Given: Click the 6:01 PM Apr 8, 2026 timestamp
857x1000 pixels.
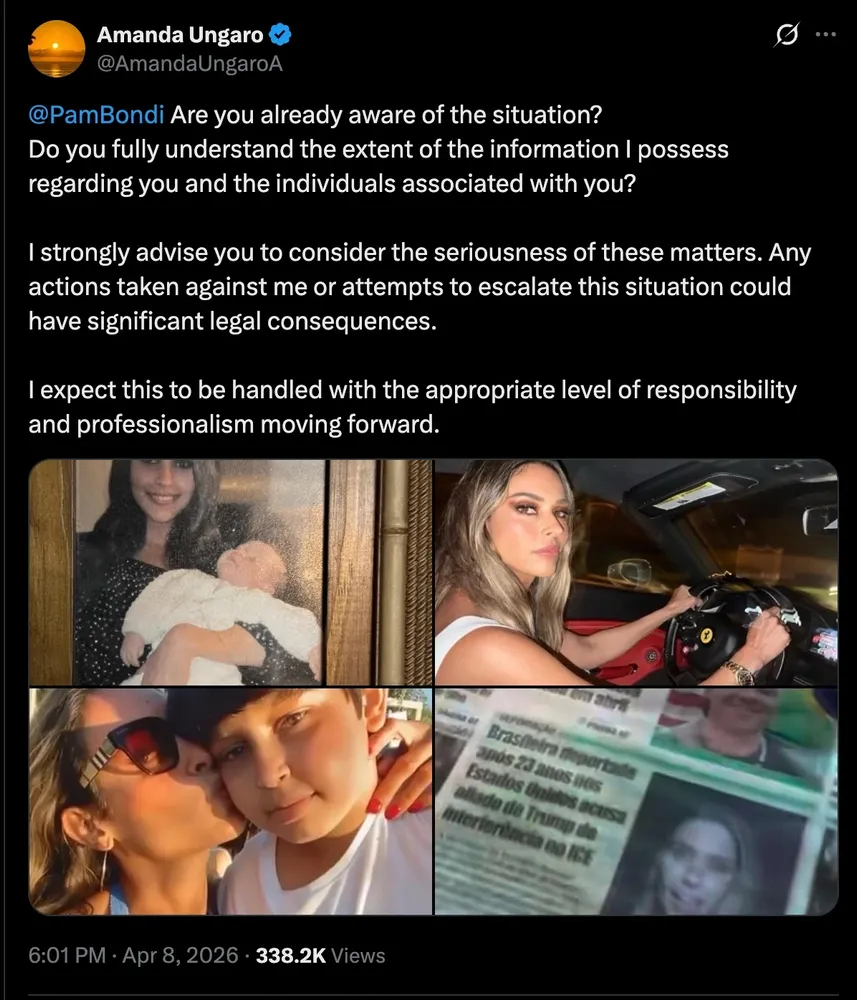Looking at the screenshot, I should pos(133,955).
